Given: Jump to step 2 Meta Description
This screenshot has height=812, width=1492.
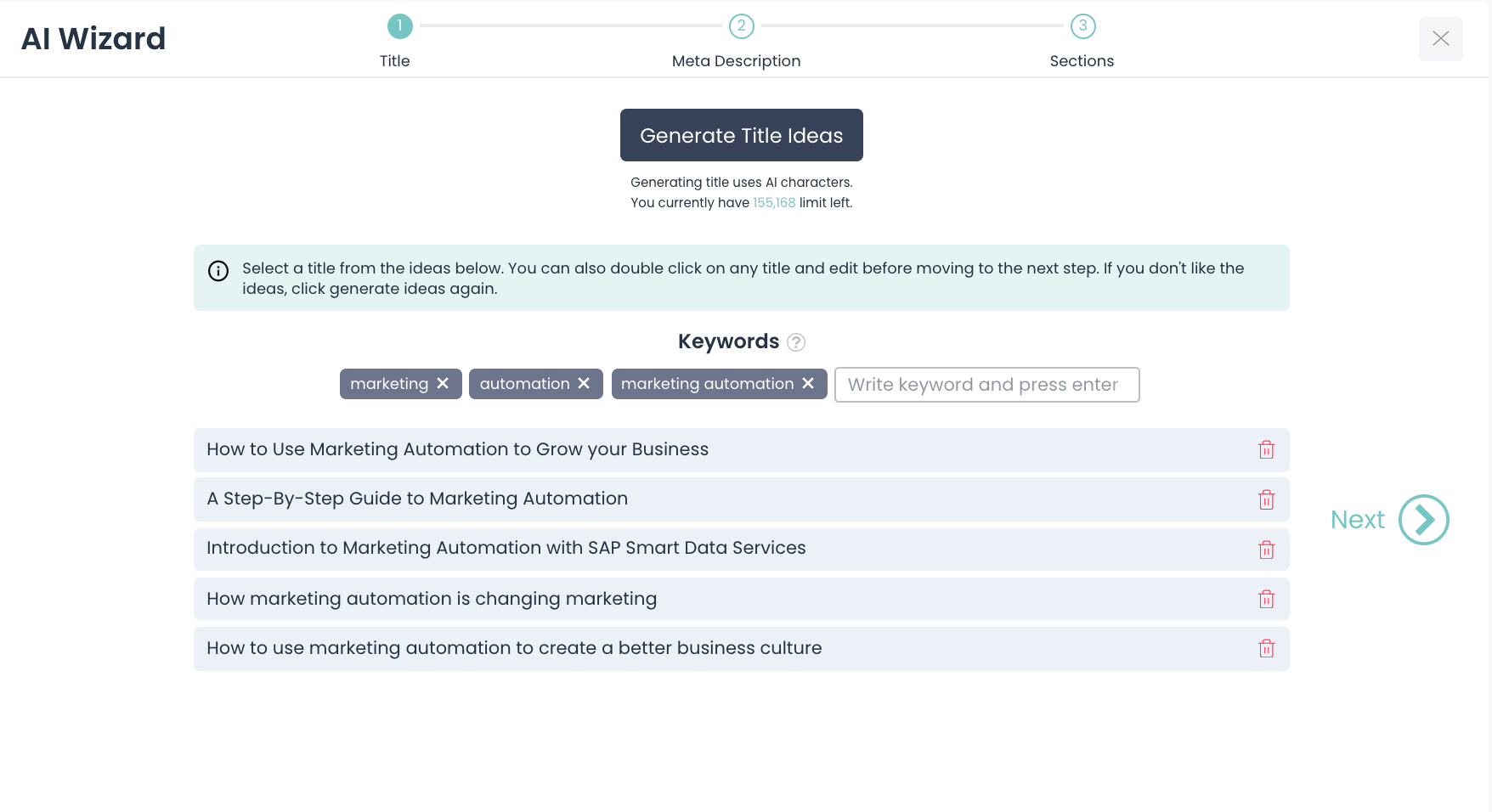Looking at the screenshot, I should pyautogui.click(x=741, y=26).
